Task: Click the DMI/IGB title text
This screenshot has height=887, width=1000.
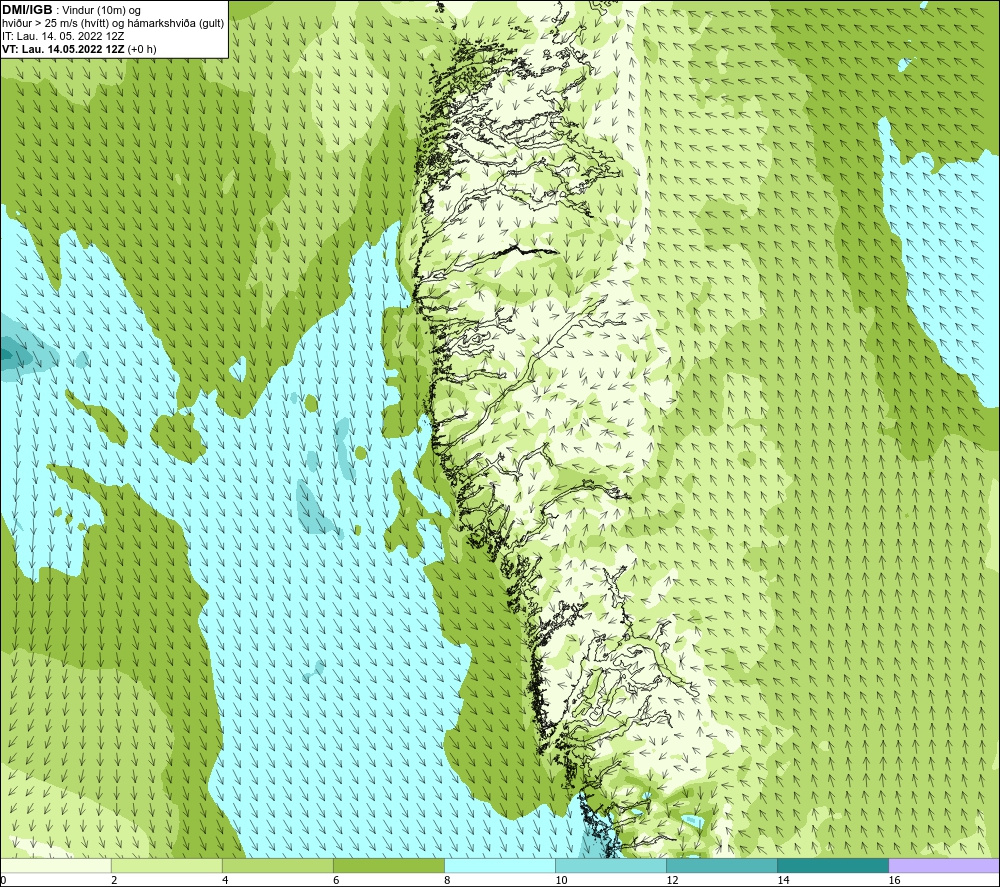Action: 27,10
